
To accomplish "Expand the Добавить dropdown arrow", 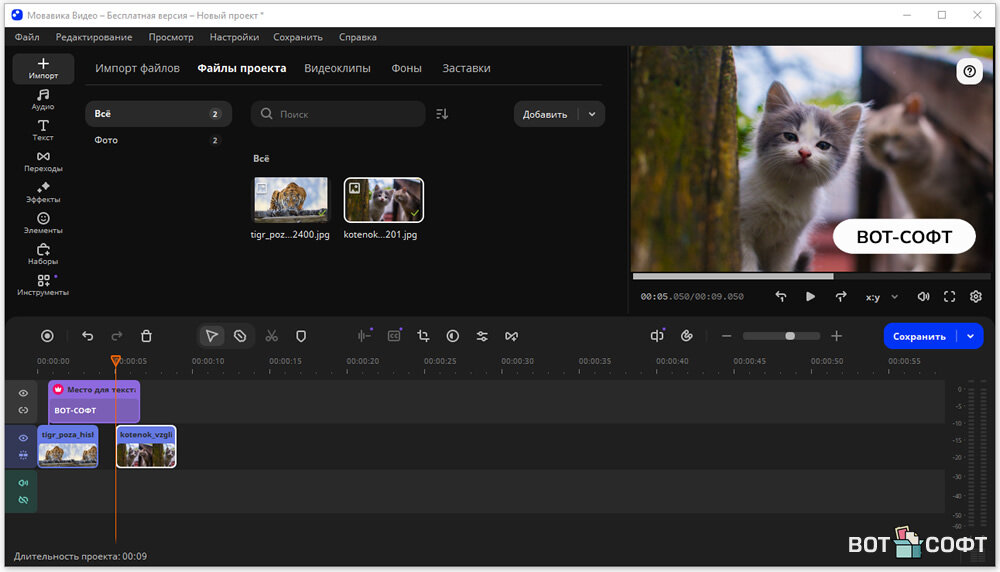I will tap(592, 114).
